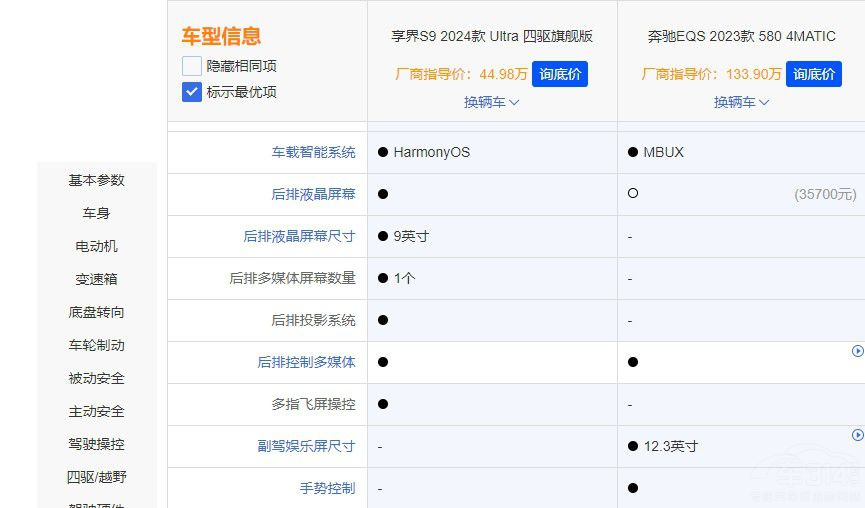Screen dimensions: 865x508
Task: Go to 主动安全 section
Action: (96, 411)
